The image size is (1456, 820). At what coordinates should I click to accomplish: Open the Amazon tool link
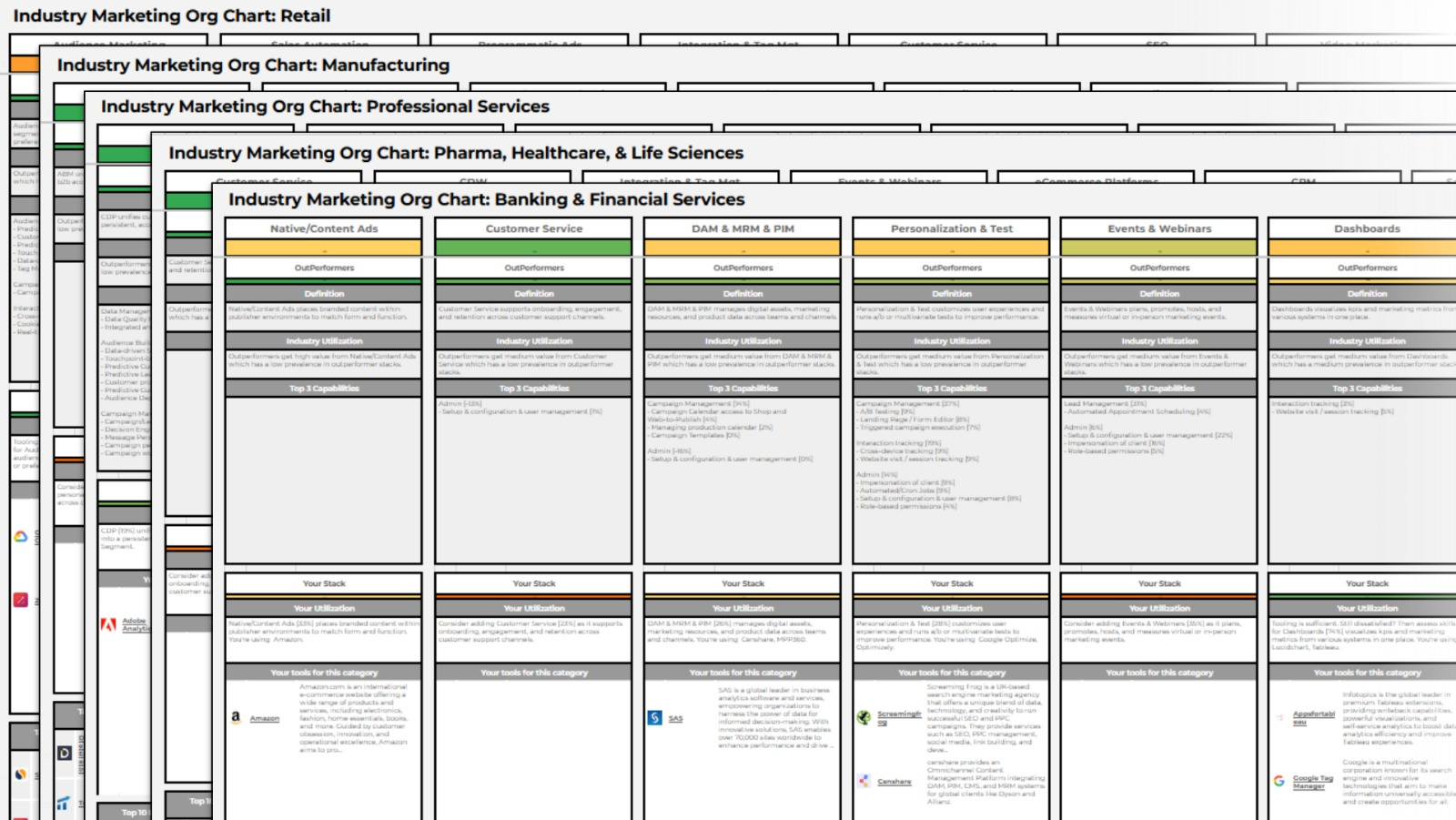point(265,718)
